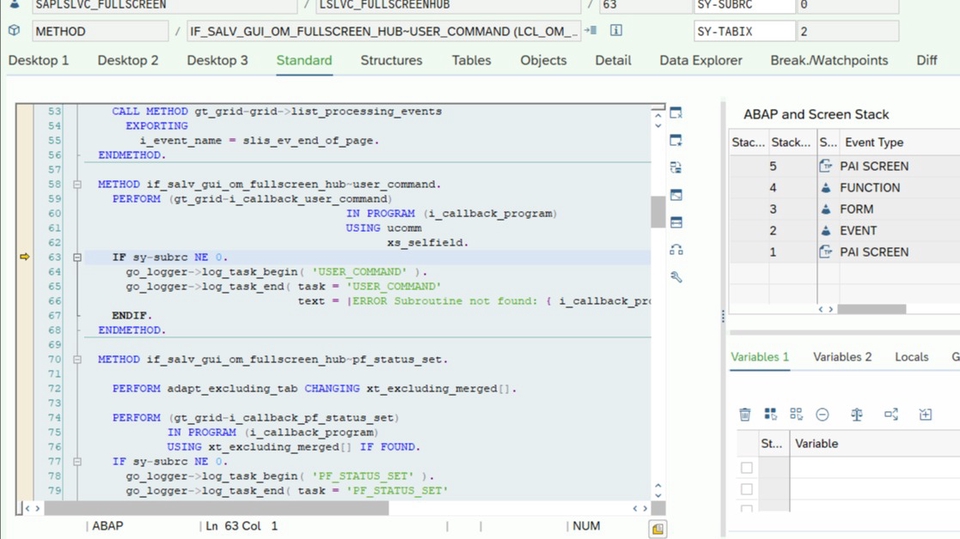Click the METHOD input field
The image size is (960, 539).
point(100,31)
